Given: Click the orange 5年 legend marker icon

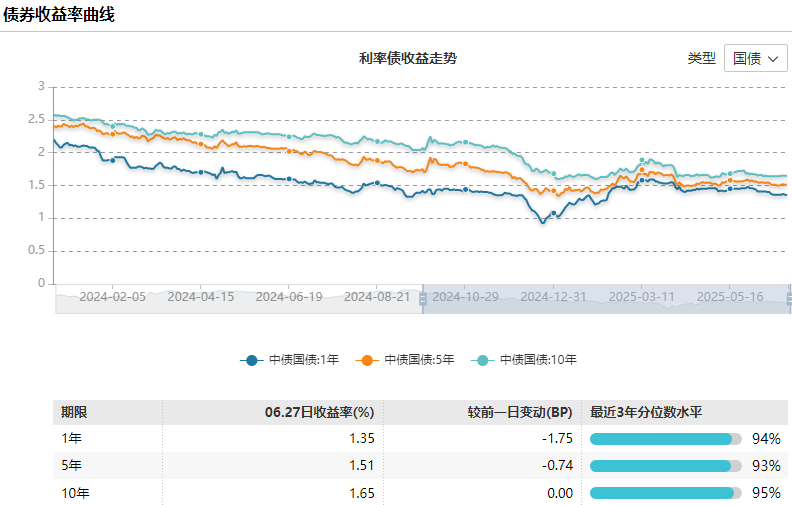Looking at the screenshot, I should tap(368, 359).
